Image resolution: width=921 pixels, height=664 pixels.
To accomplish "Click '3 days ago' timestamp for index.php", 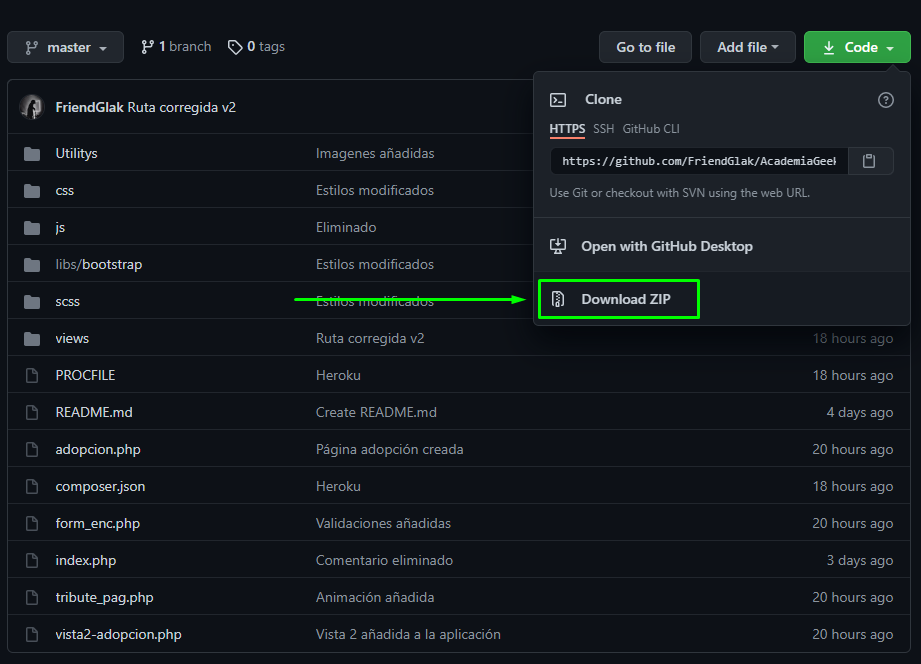I will [860, 561].
